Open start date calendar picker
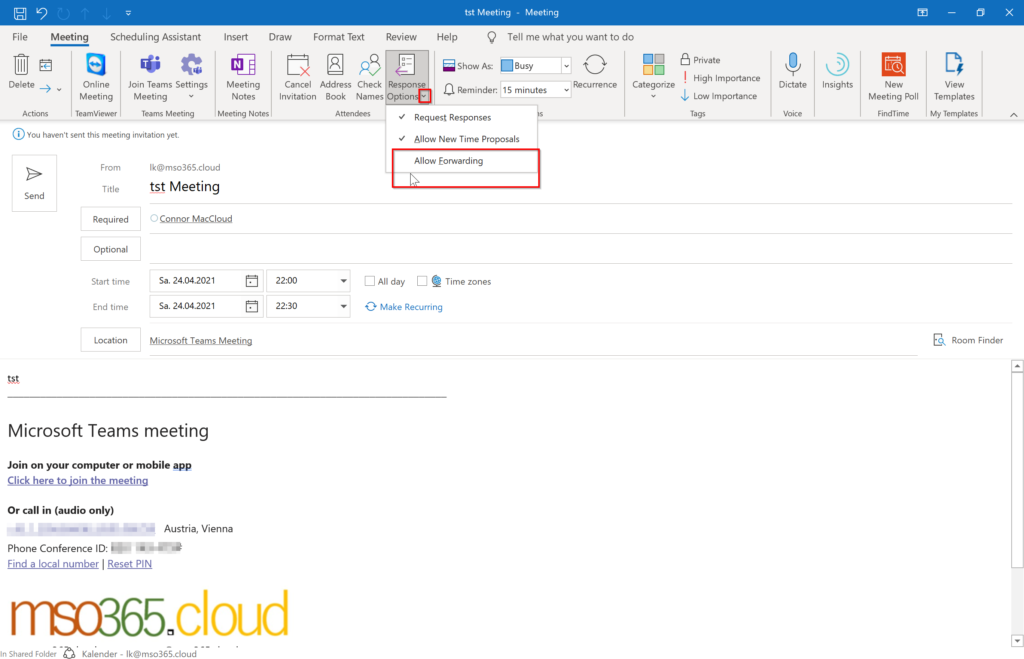This screenshot has width=1024, height=659. 251,281
